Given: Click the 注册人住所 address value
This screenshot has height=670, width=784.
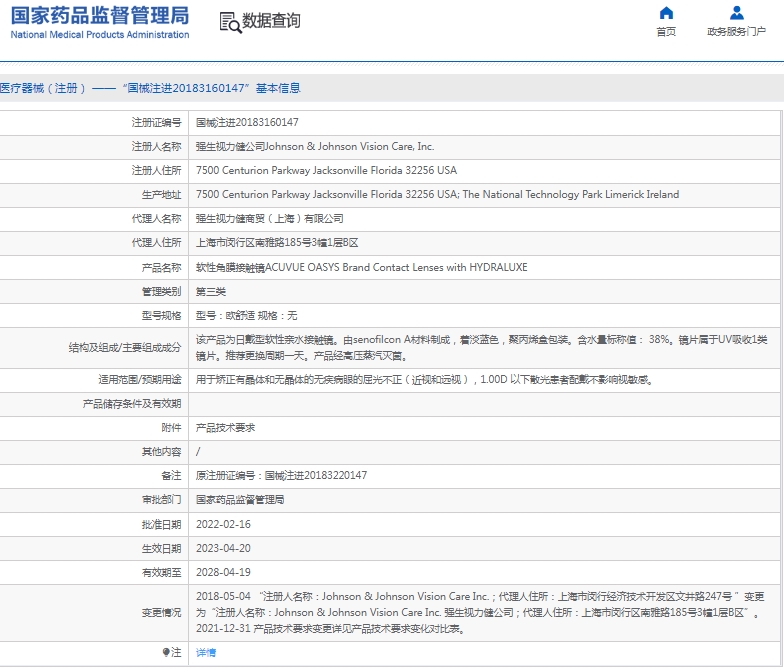Looking at the screenshot, I should click(x=326, y=170).
